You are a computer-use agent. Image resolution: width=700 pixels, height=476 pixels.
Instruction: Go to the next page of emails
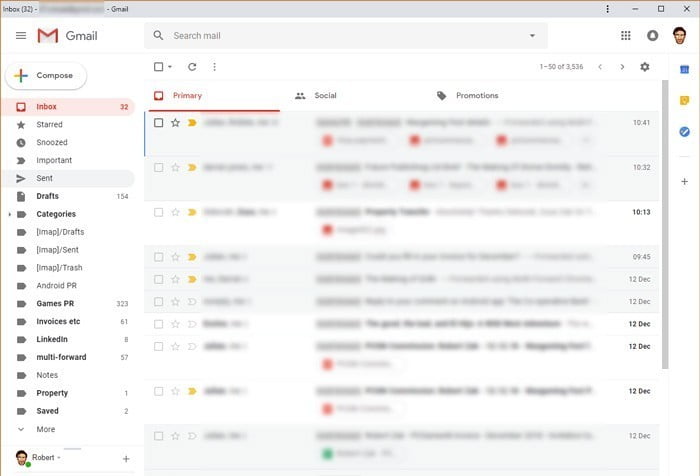622,67
